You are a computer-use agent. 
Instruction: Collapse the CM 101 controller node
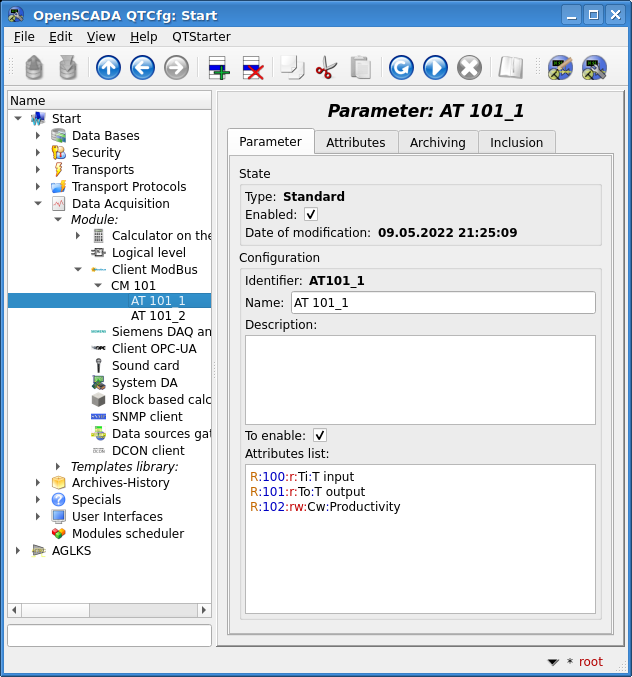98,285
